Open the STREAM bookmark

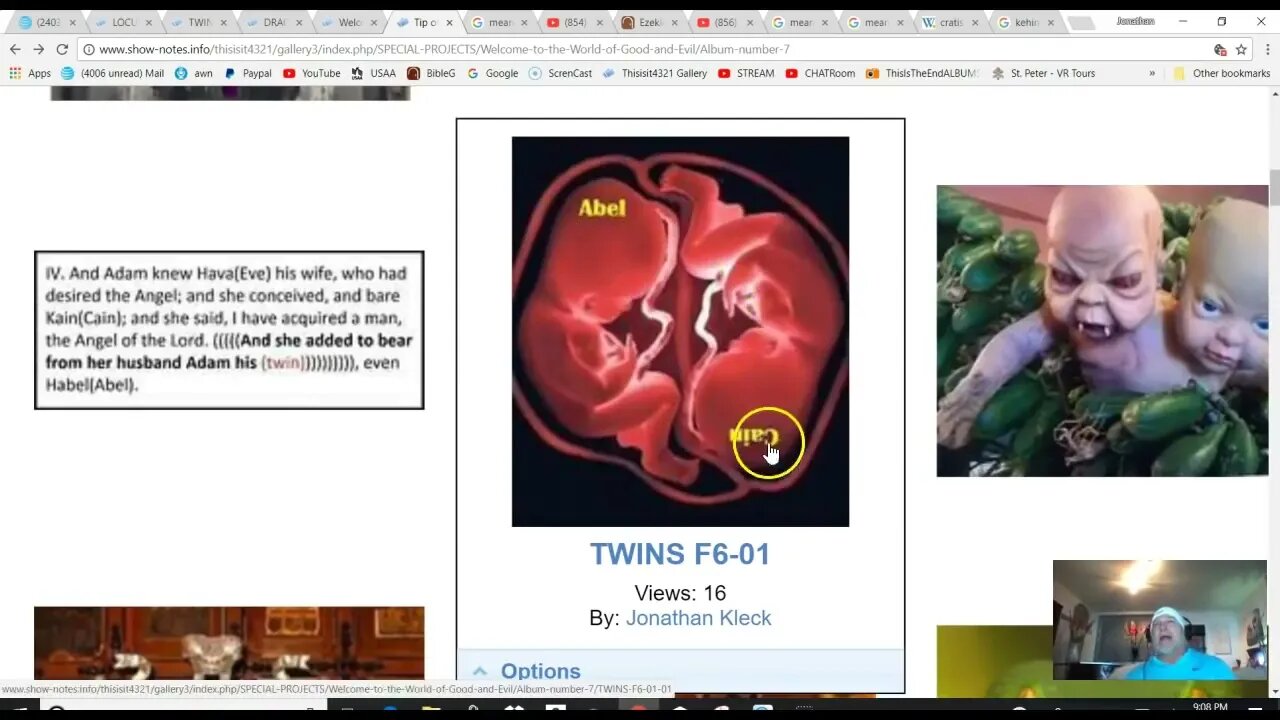[x=746, y=73]
